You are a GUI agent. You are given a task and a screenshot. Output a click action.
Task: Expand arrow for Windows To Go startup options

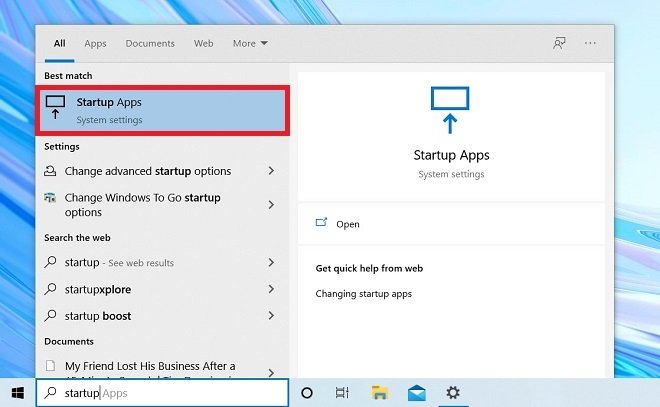point(271,205)
